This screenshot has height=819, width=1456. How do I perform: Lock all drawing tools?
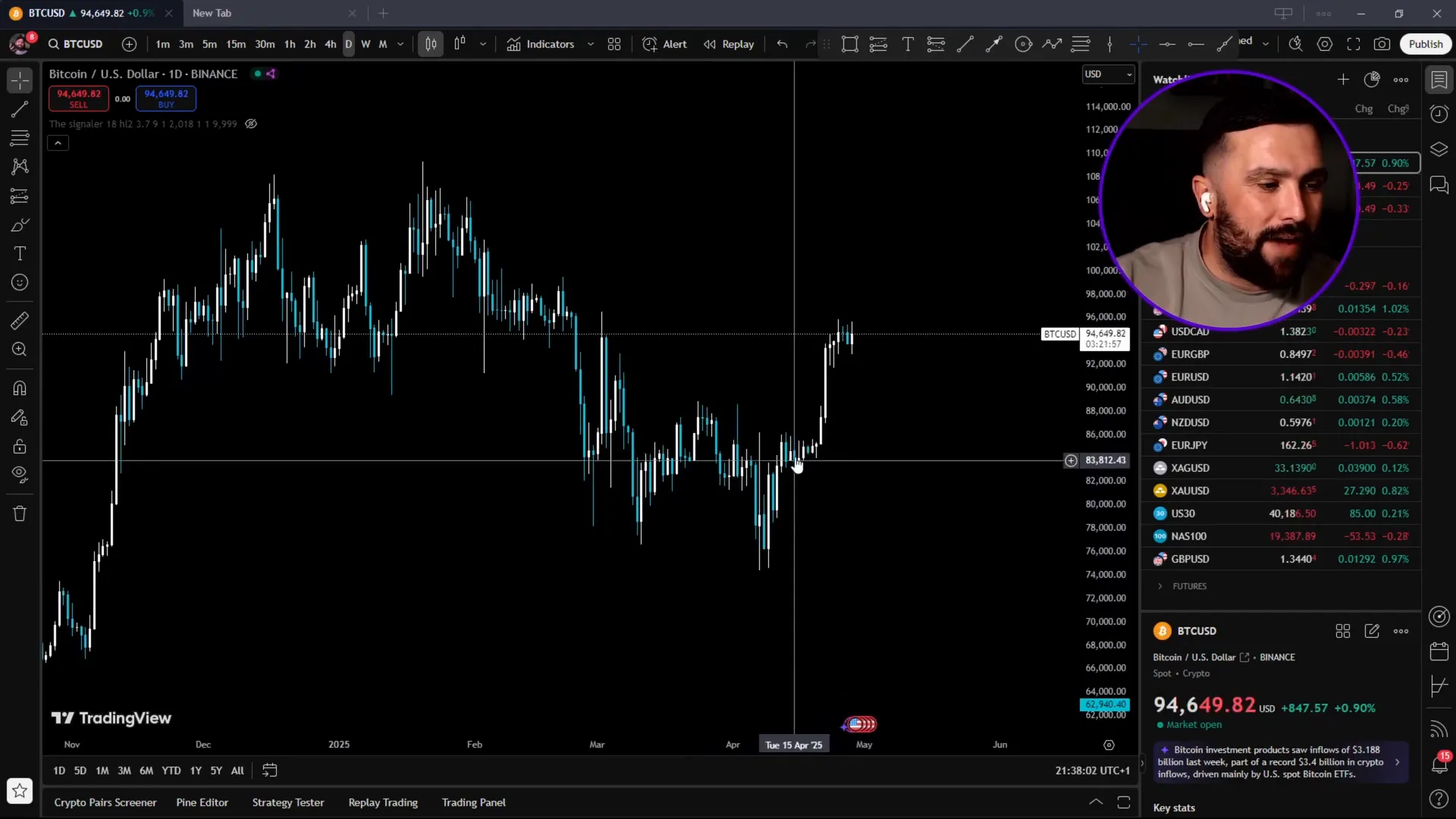click(20, 446)
